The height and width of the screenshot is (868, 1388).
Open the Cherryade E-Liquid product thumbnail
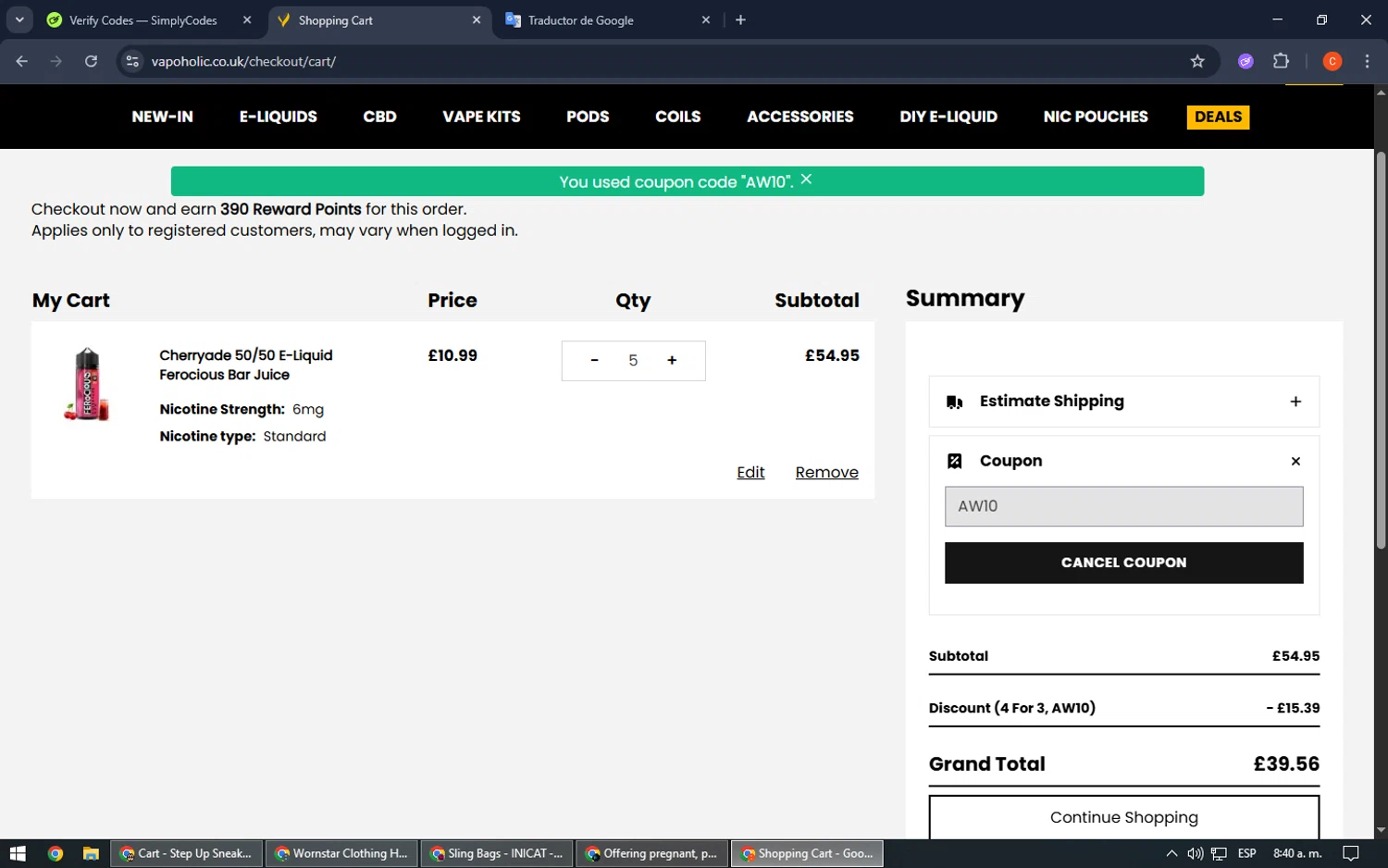click(87, 384)
